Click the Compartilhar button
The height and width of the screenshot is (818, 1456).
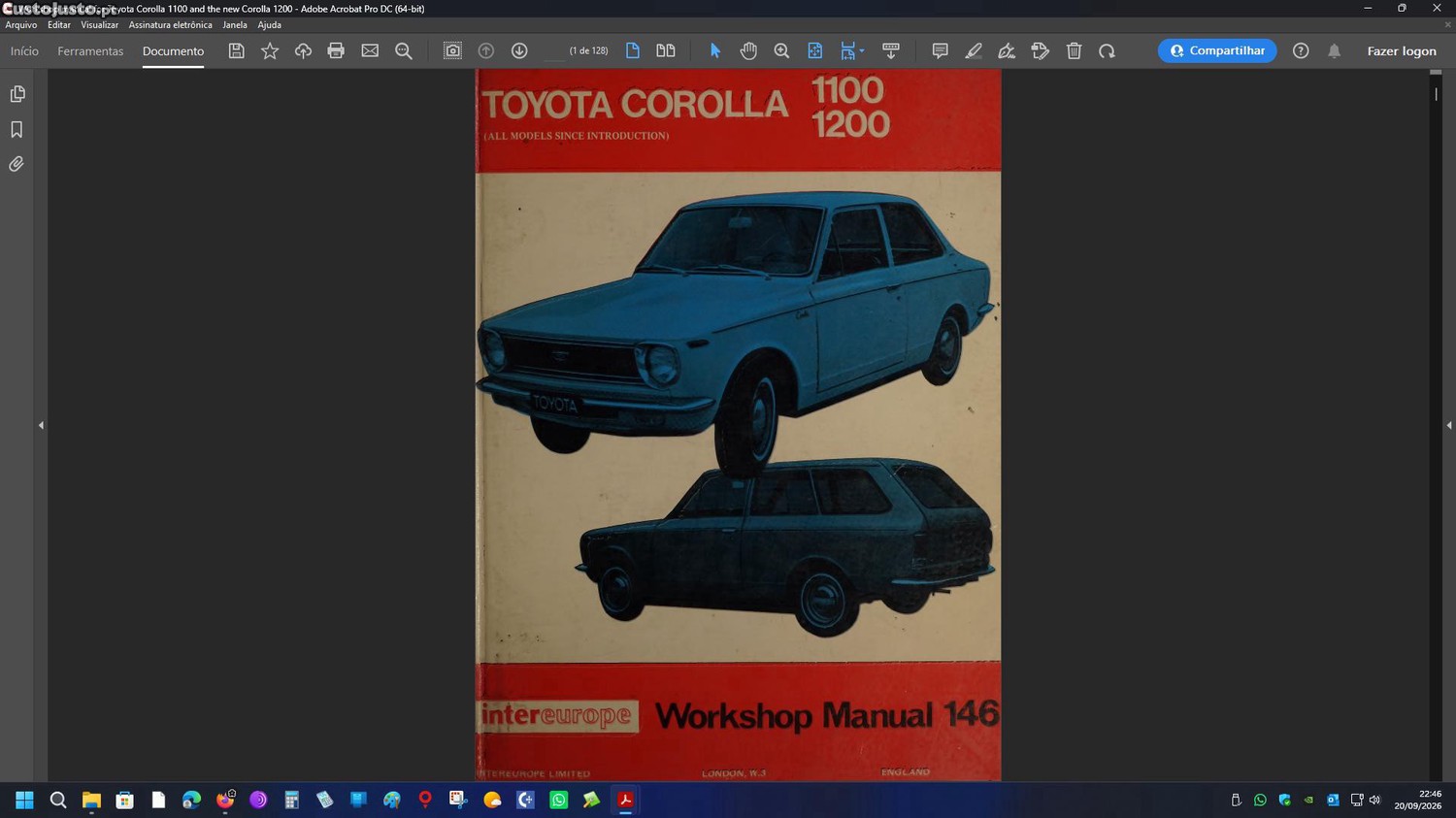tap(1217, 50)
